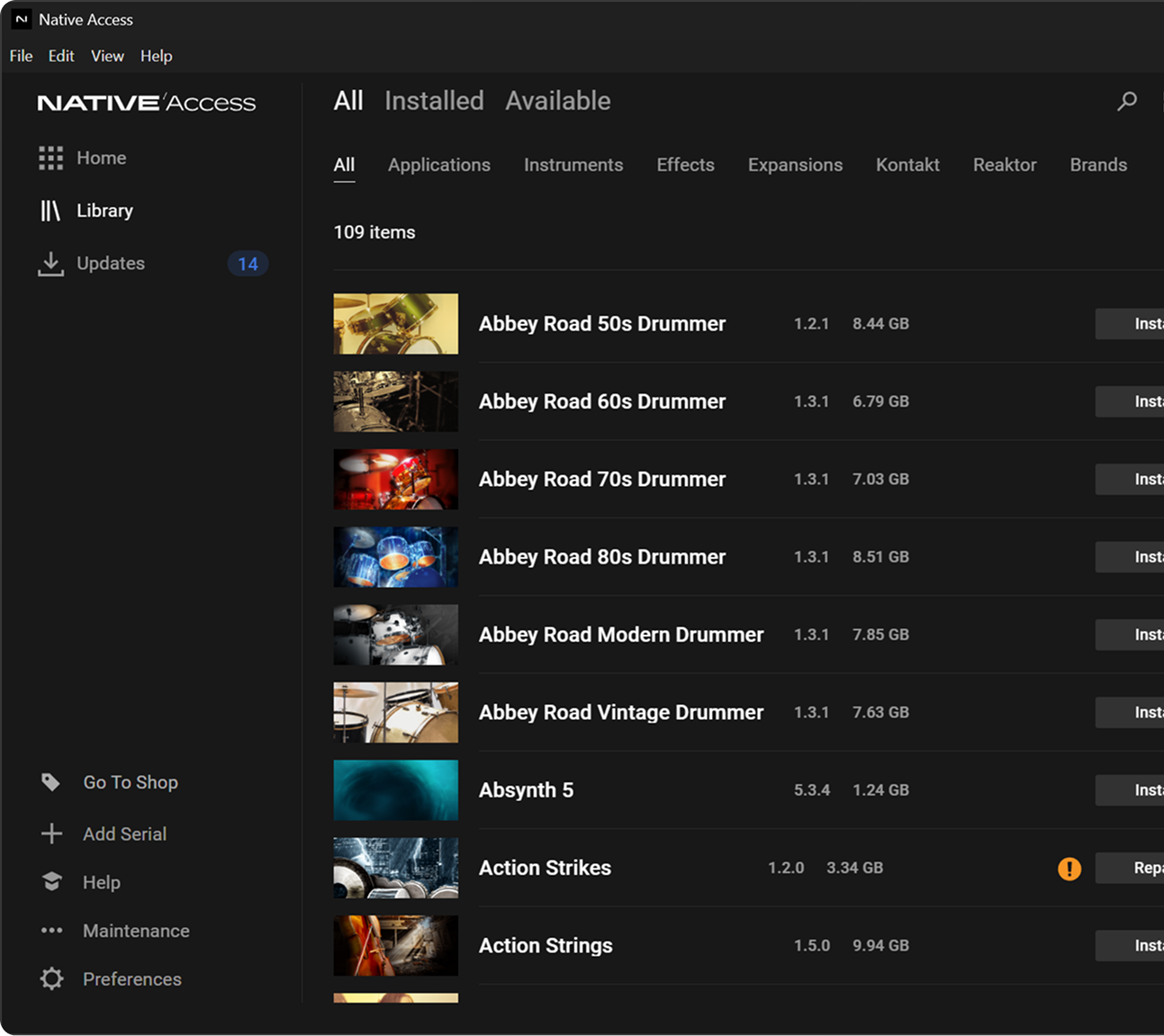This screenshot has height=1036, width=1164.
Task: Click the Absynth 5 thumbnail
Action: (x=396, y=790)
